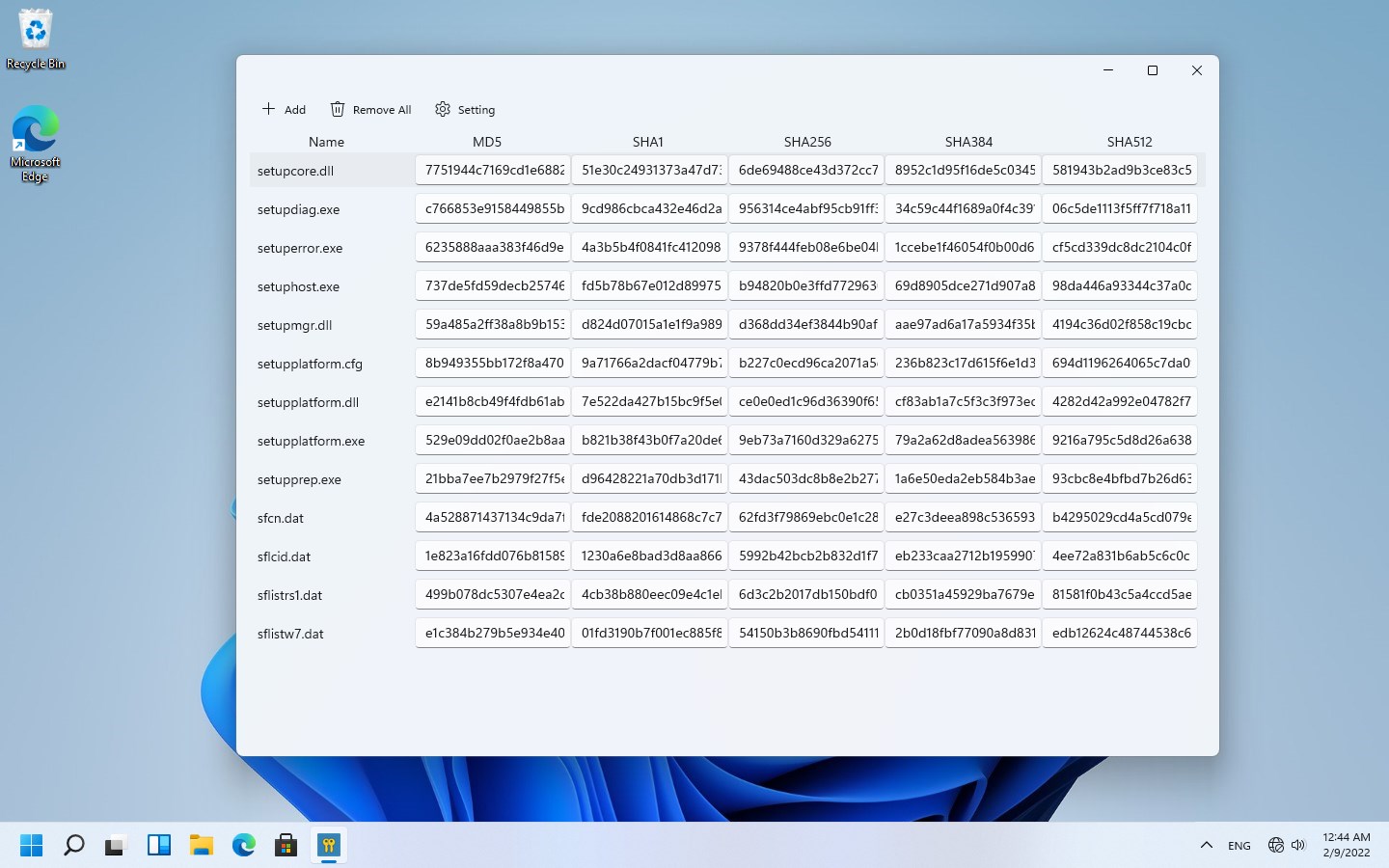Open the clock and date in the taskbar

[x=1347, y=845]
